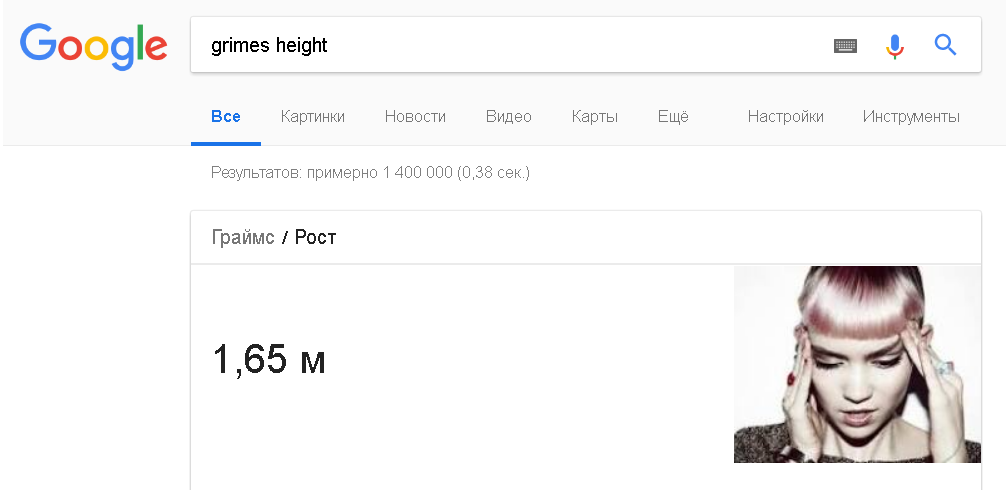
Task: Click the magnifying glass search button
Action: coord(945,45)
